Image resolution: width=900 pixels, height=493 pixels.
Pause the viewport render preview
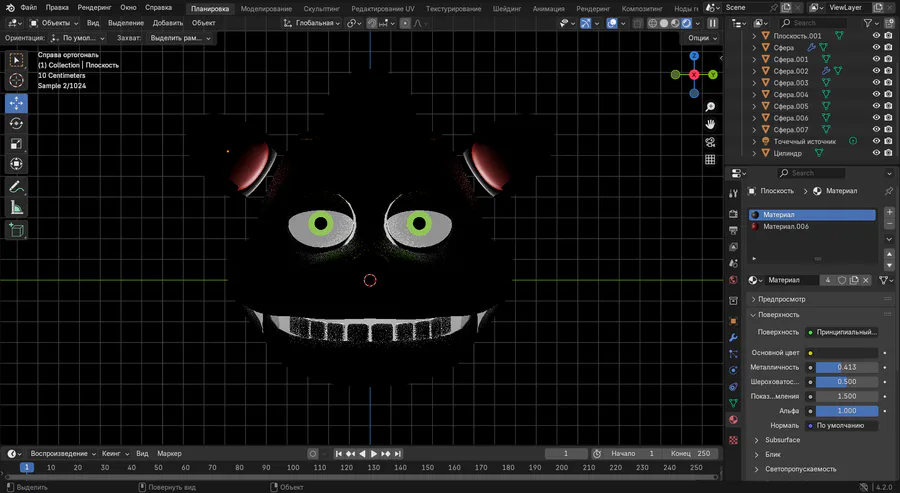(x=712, y=23)
